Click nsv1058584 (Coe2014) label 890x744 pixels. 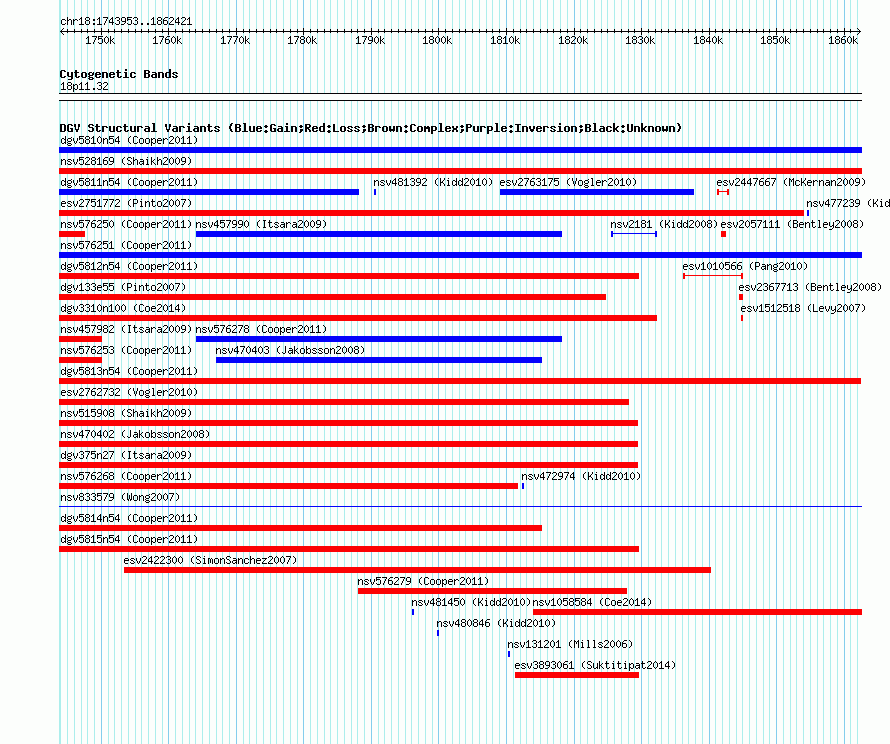click(x=593, y=602)
